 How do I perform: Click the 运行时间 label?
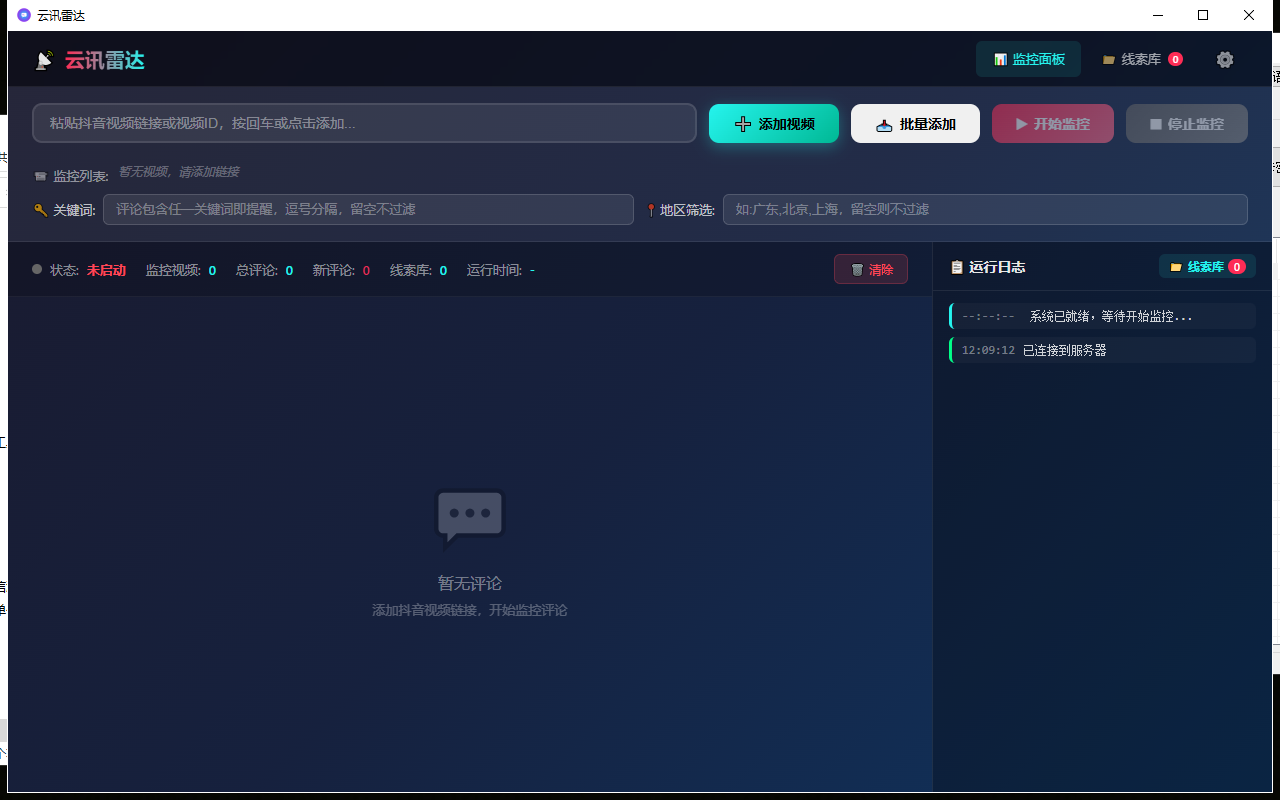(494, 270)
